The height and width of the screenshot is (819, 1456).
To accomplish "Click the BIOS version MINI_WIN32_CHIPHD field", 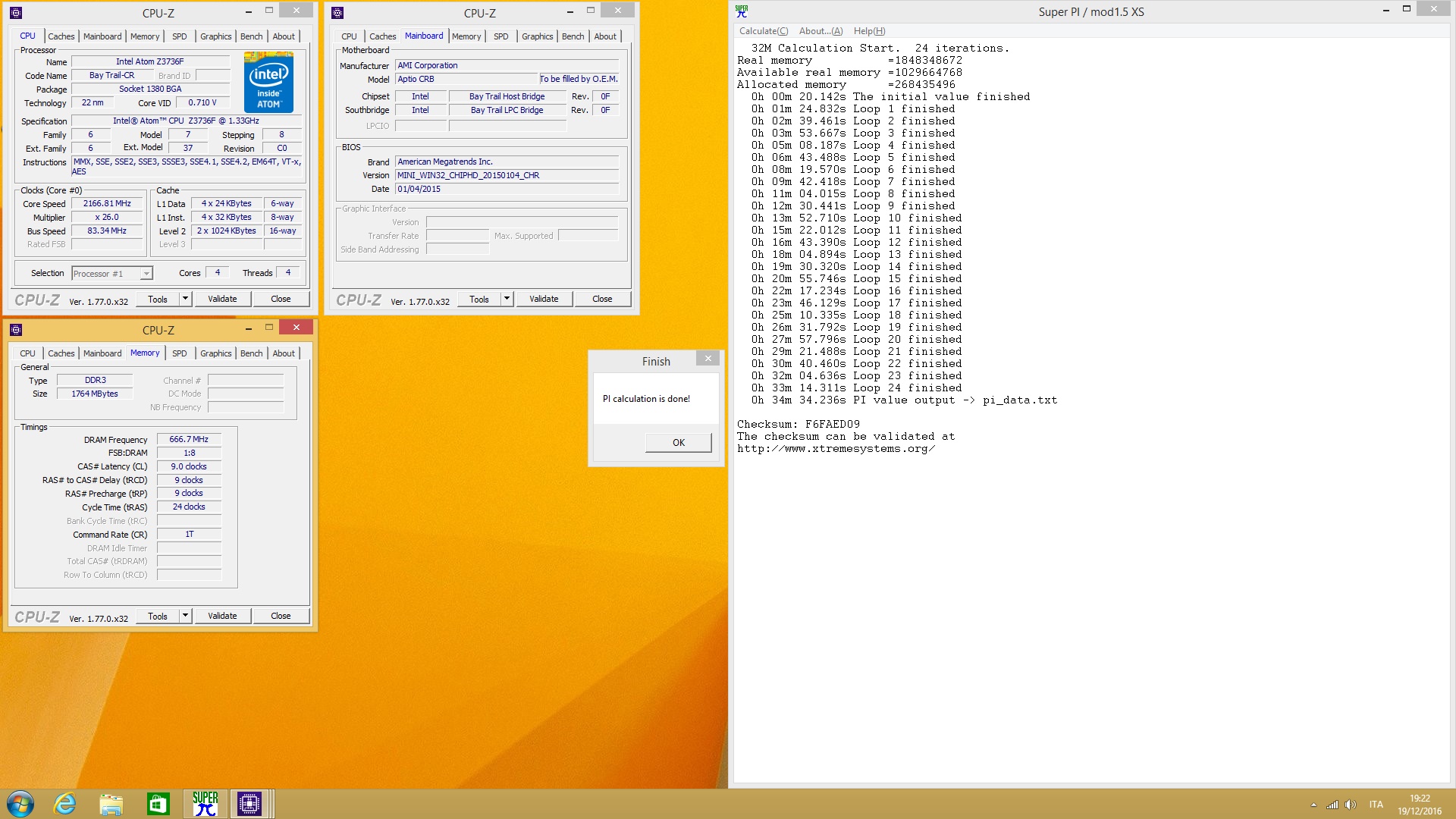I will [507, 175].
